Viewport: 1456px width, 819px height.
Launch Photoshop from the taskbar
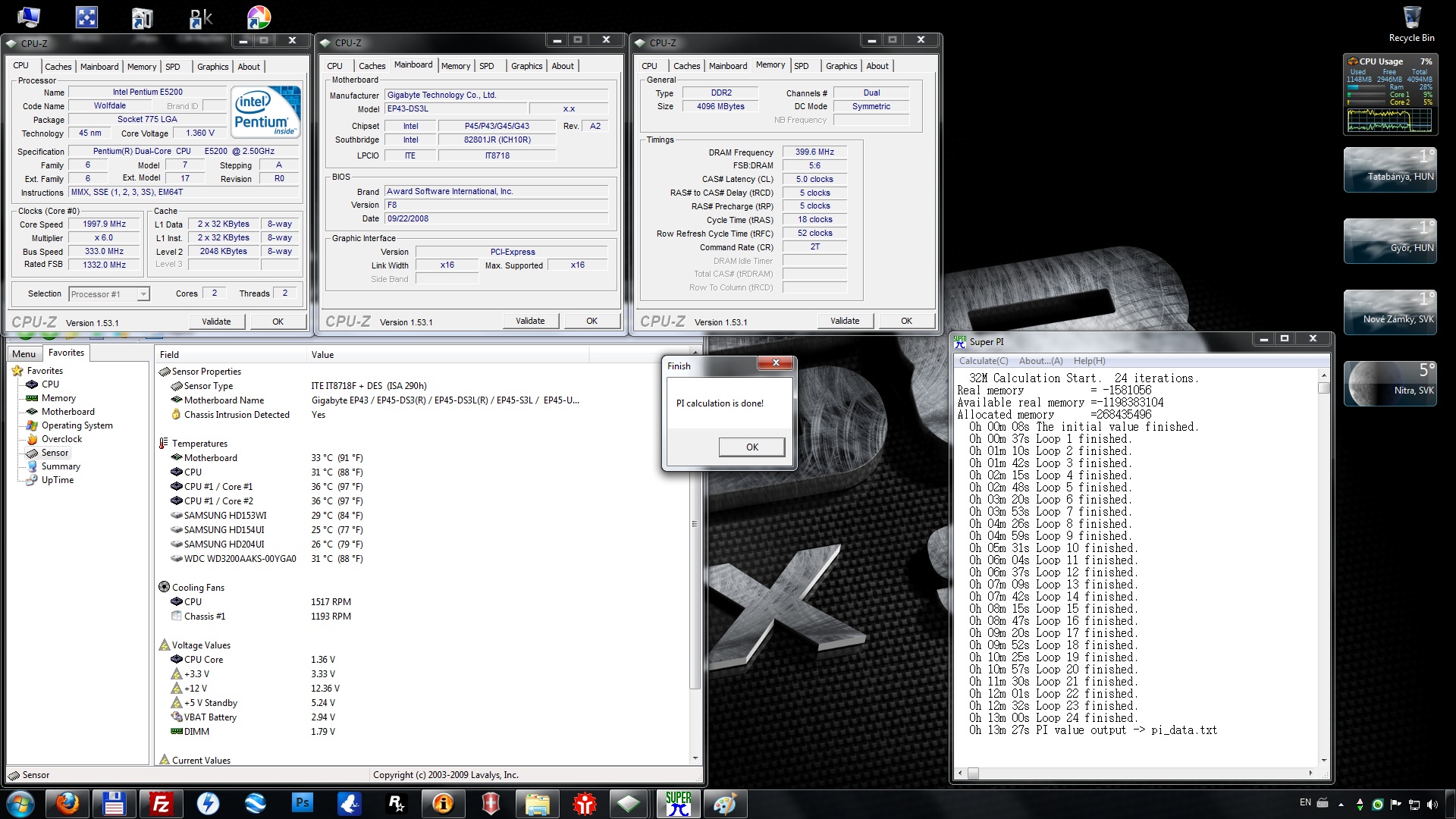tap(302, 803)
